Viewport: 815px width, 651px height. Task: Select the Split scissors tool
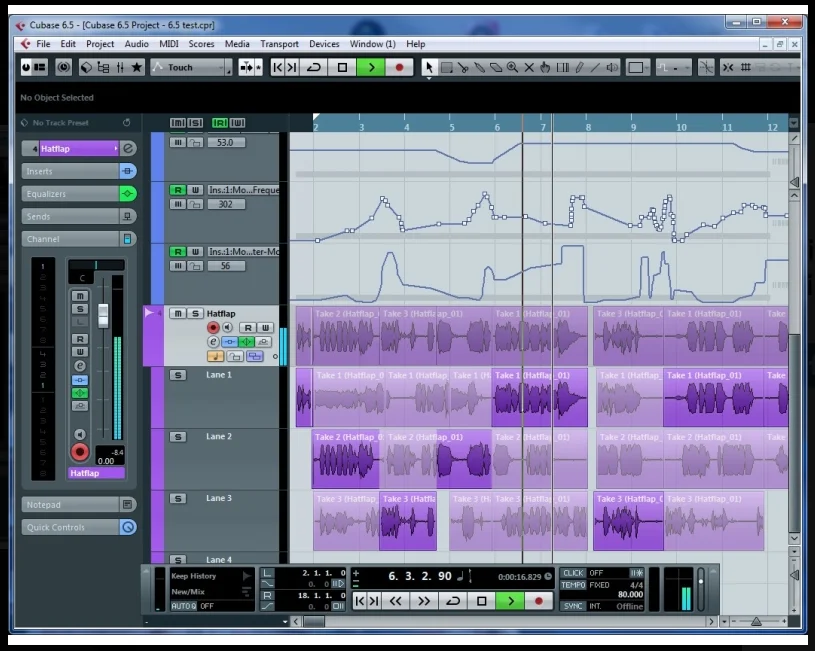[463, 68]
